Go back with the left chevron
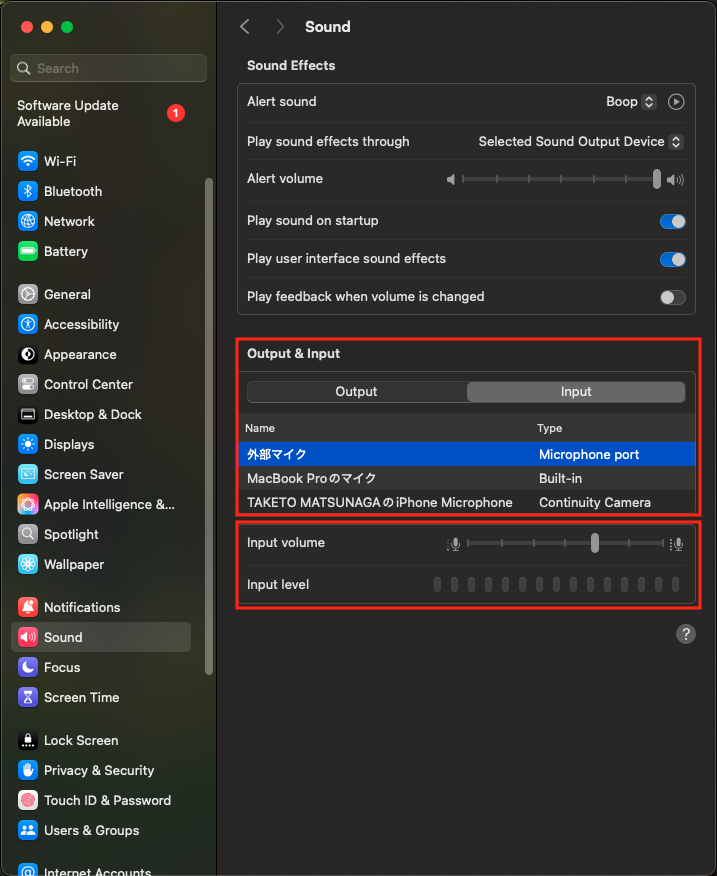 click(x=245, y=27)
